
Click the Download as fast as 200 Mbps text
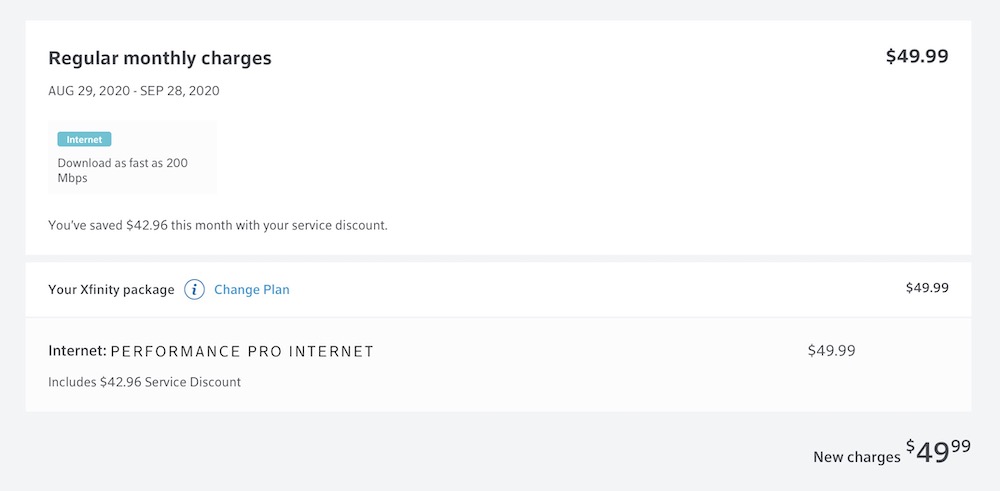pos(122,170)
